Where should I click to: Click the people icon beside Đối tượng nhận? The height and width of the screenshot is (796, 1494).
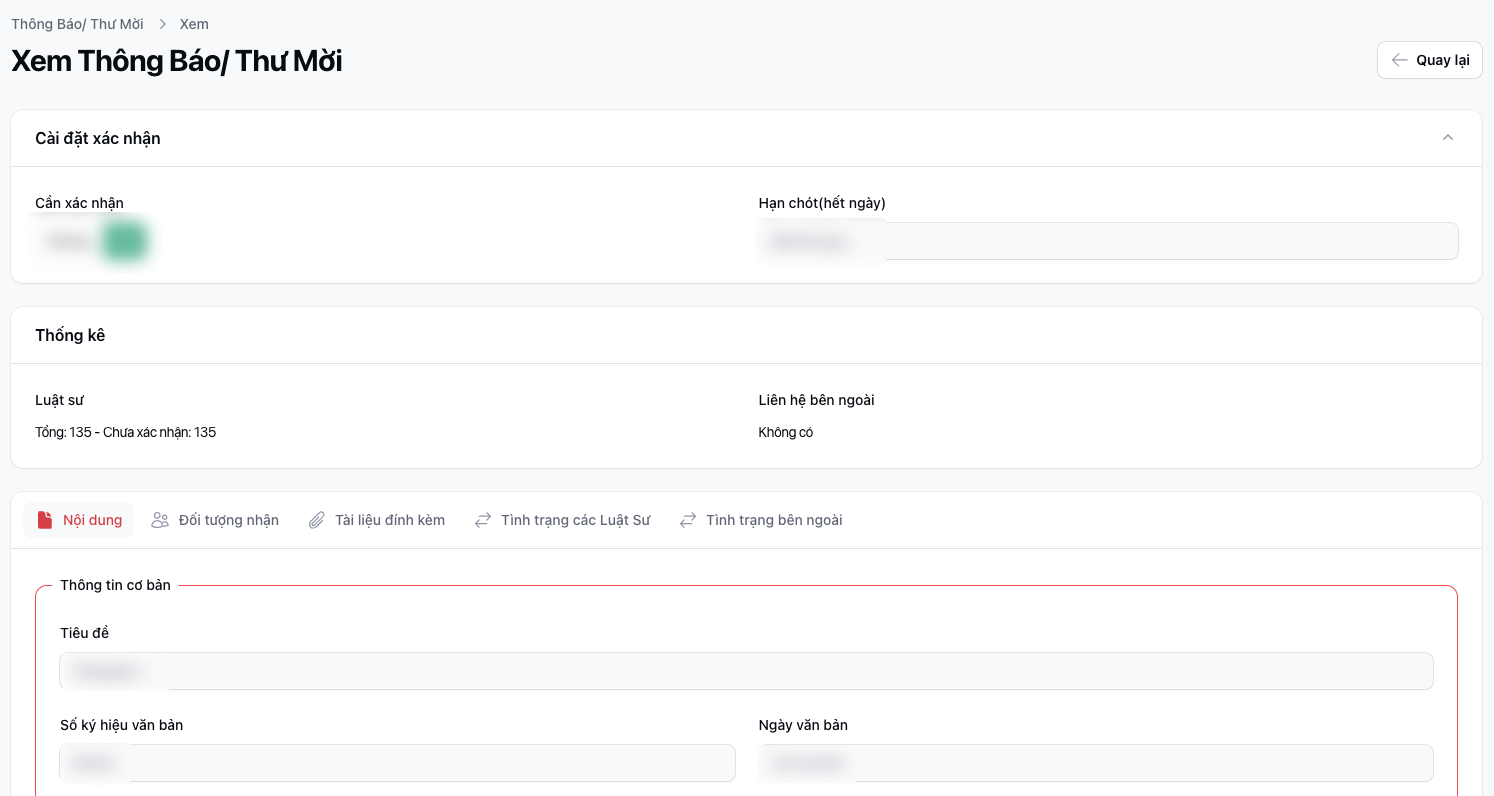click(160, 520)
